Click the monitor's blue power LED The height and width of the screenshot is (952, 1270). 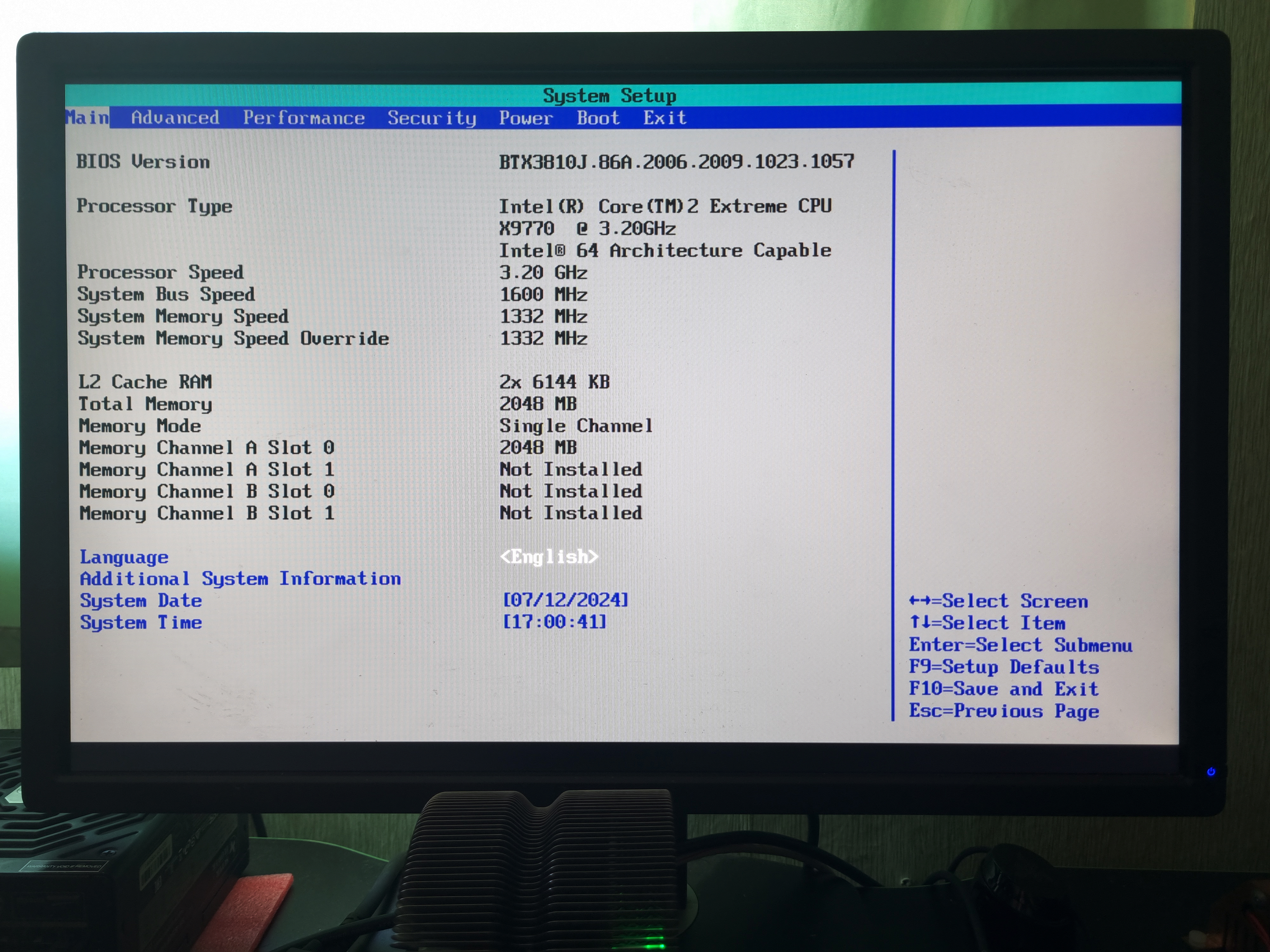pos(1211,772)
